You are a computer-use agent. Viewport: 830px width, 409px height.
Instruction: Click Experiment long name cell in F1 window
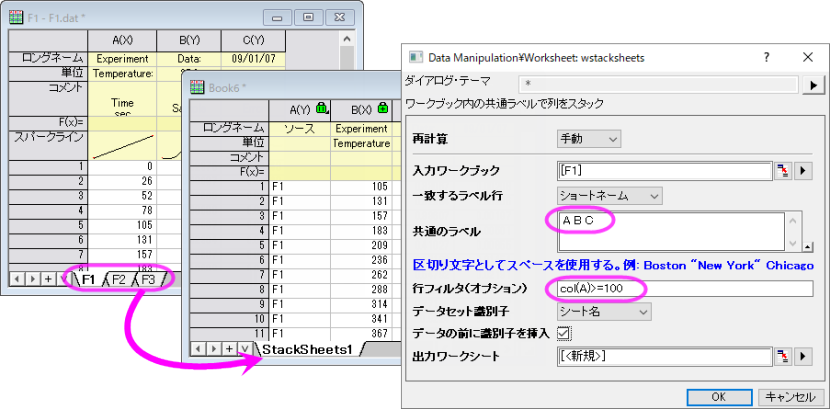(x=122, y=59)
